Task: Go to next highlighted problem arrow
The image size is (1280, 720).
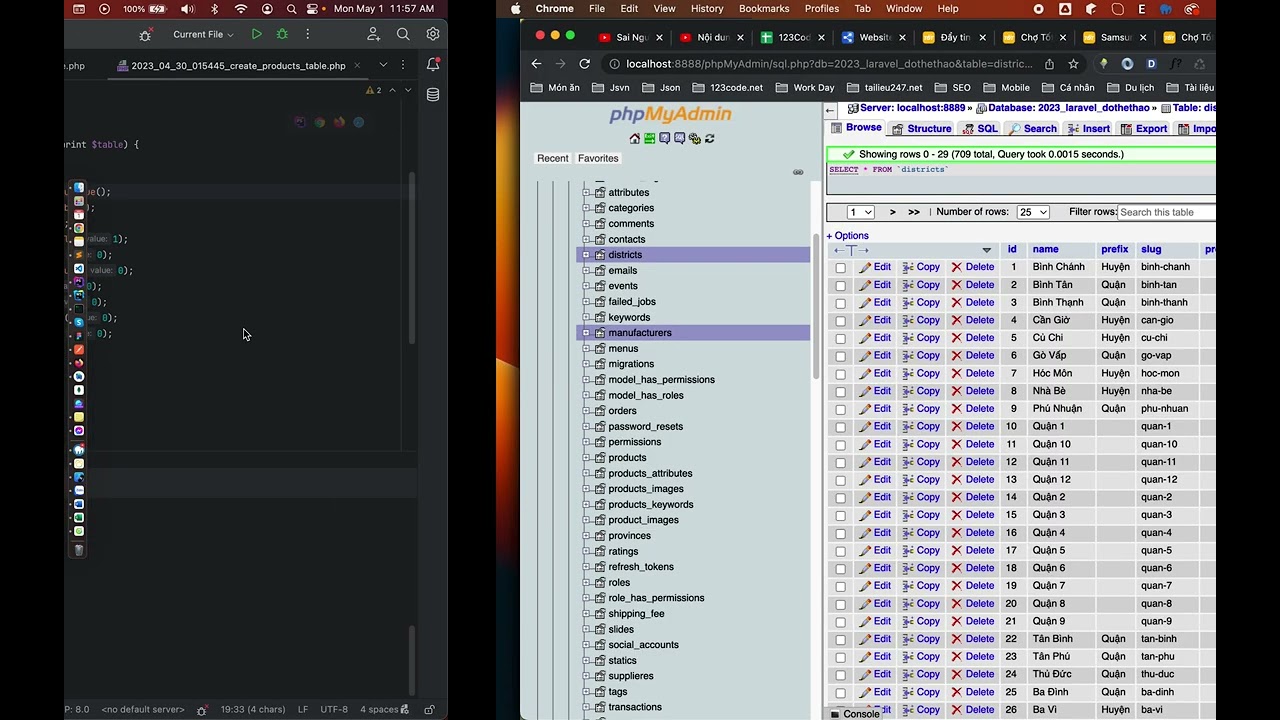Action: pos(407,90)
